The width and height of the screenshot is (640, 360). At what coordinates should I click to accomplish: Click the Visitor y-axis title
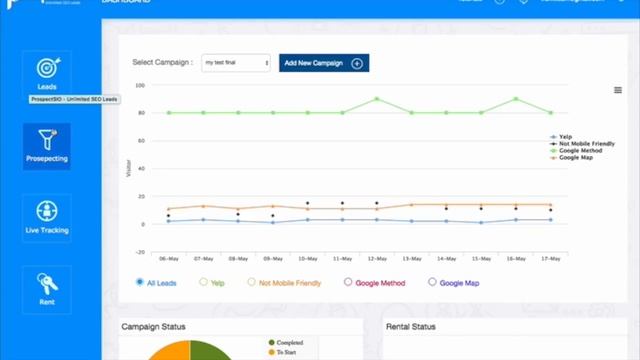129,168
